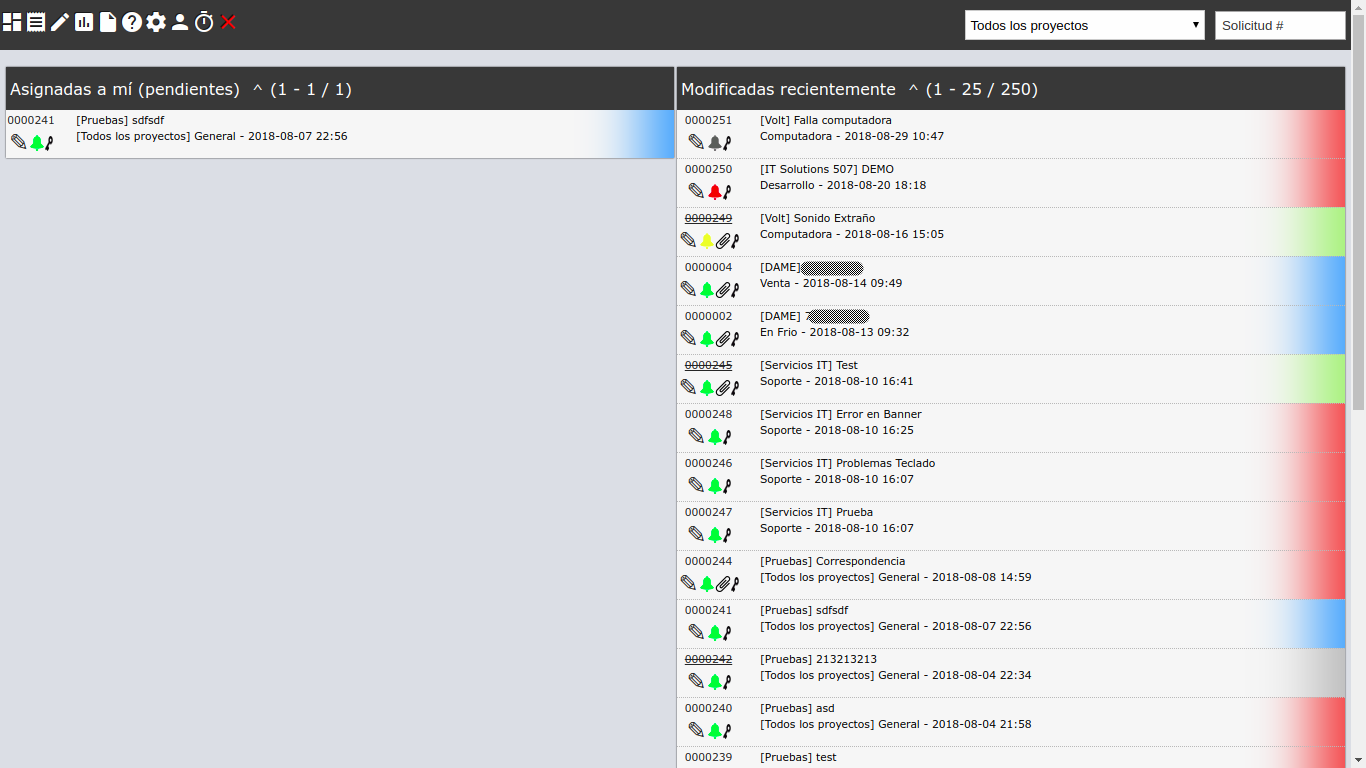Open issue 0000247 link
Viewport: 1366px width, 768px height.
(708, 512)
